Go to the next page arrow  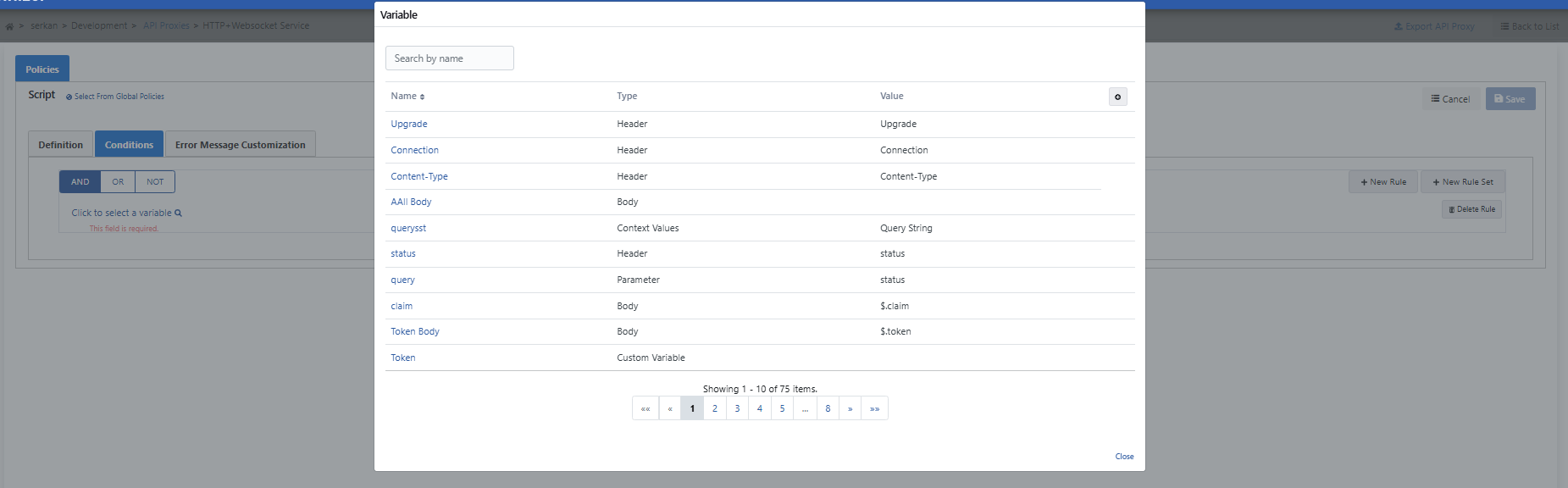[850, 408]
